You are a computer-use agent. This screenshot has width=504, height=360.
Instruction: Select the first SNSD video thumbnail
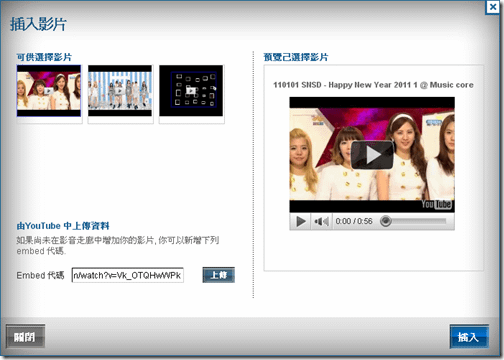click(x=49, y=91)
